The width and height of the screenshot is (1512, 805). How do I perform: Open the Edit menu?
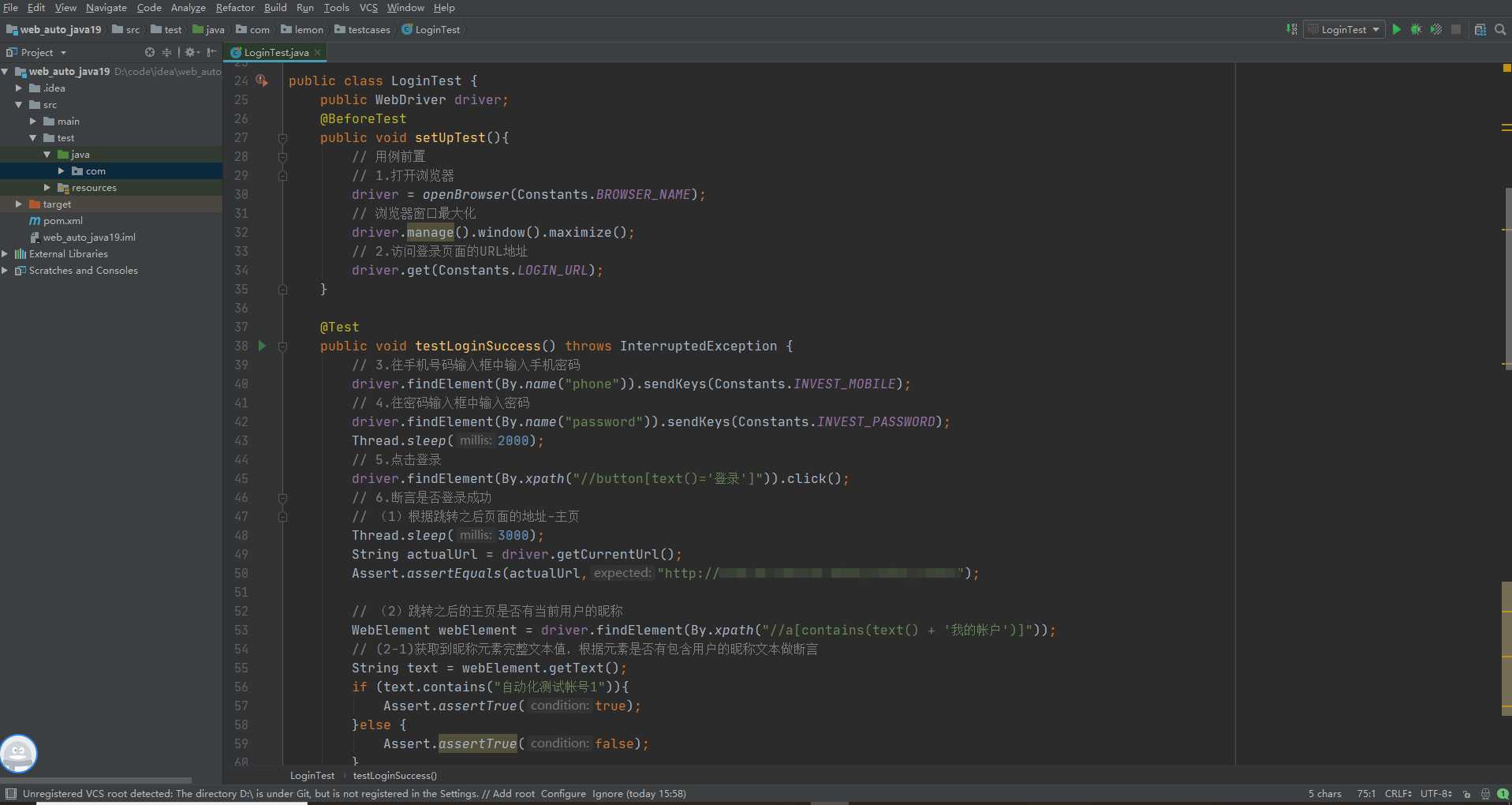coord(36,7)
